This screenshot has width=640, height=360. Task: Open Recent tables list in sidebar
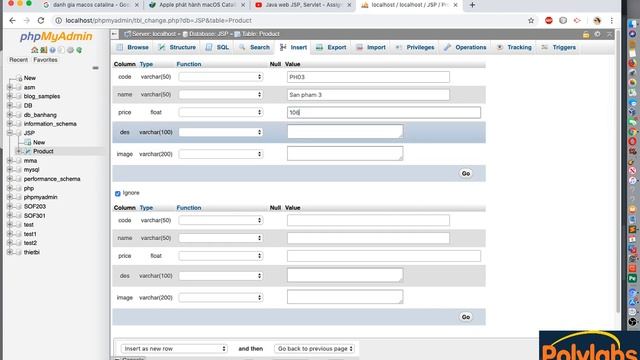click(18, 60)
